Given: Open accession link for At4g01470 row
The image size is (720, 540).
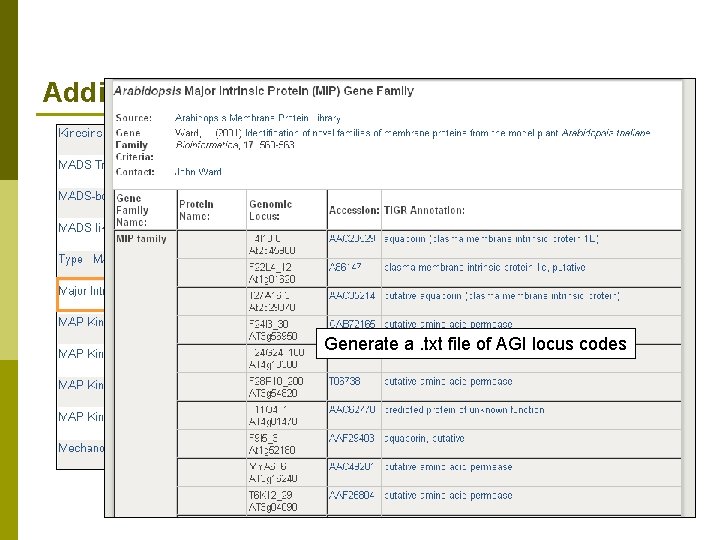Looking at the screenshot, I should (x=352, y=410).
